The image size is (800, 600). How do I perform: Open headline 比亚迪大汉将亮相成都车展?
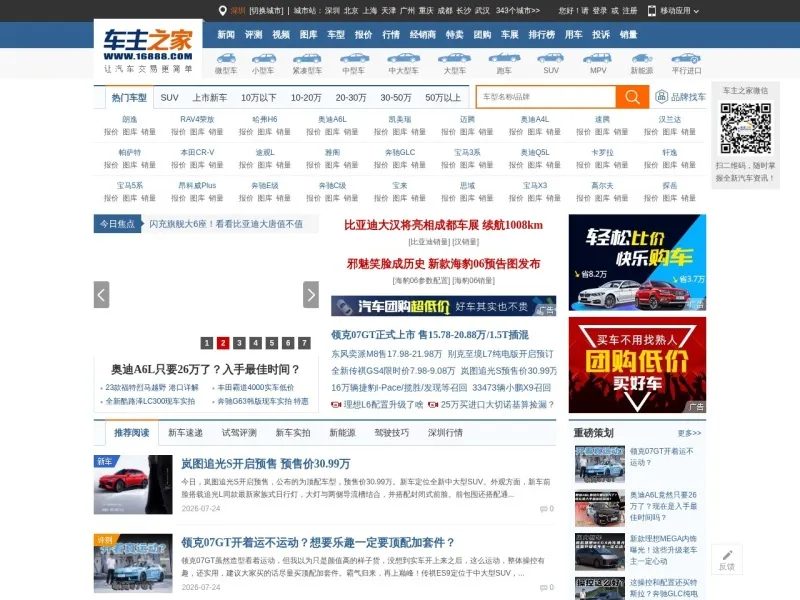click(443, 225)
